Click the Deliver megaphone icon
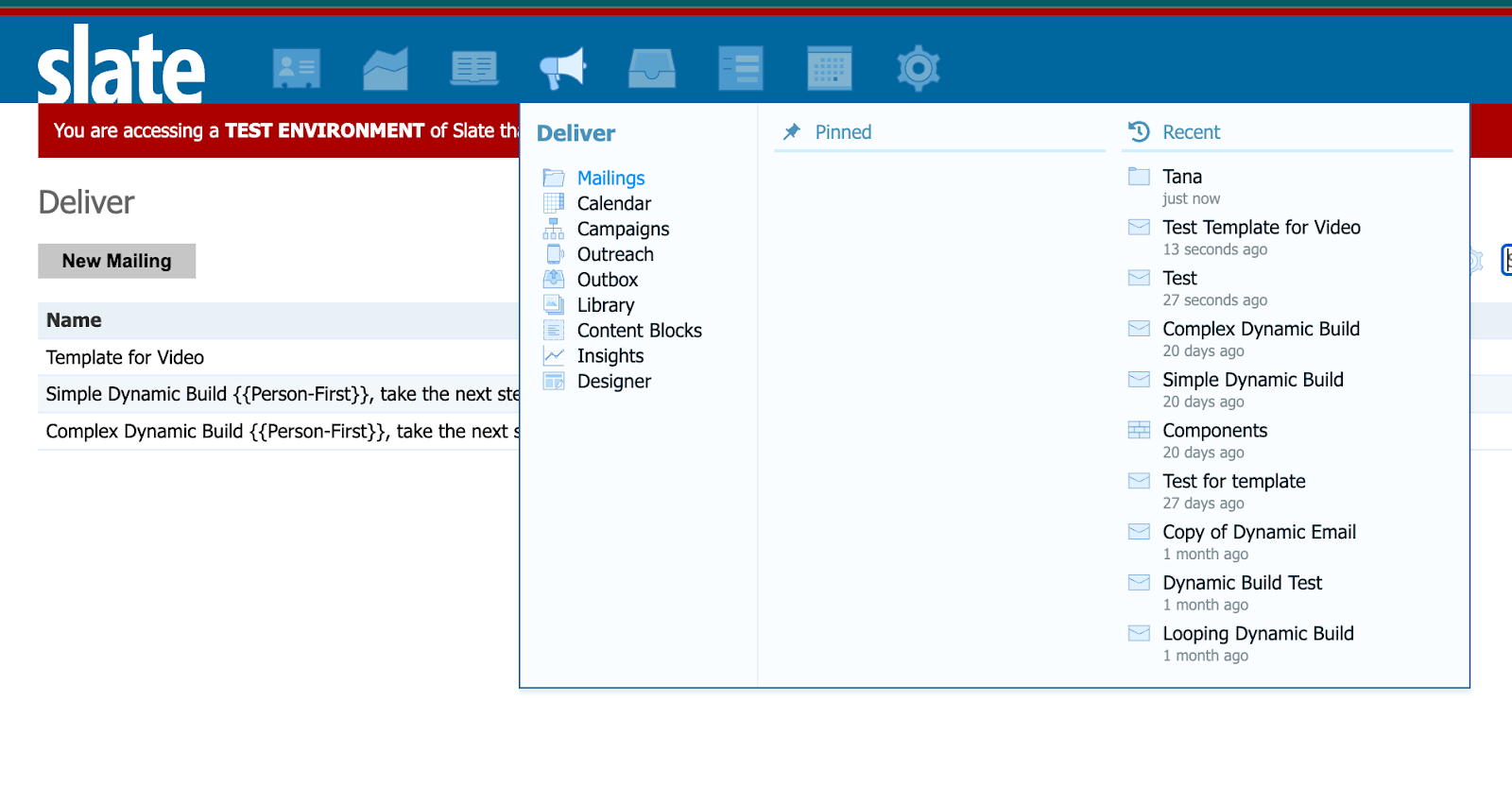The image size is (1512, 787). (563, 68)
